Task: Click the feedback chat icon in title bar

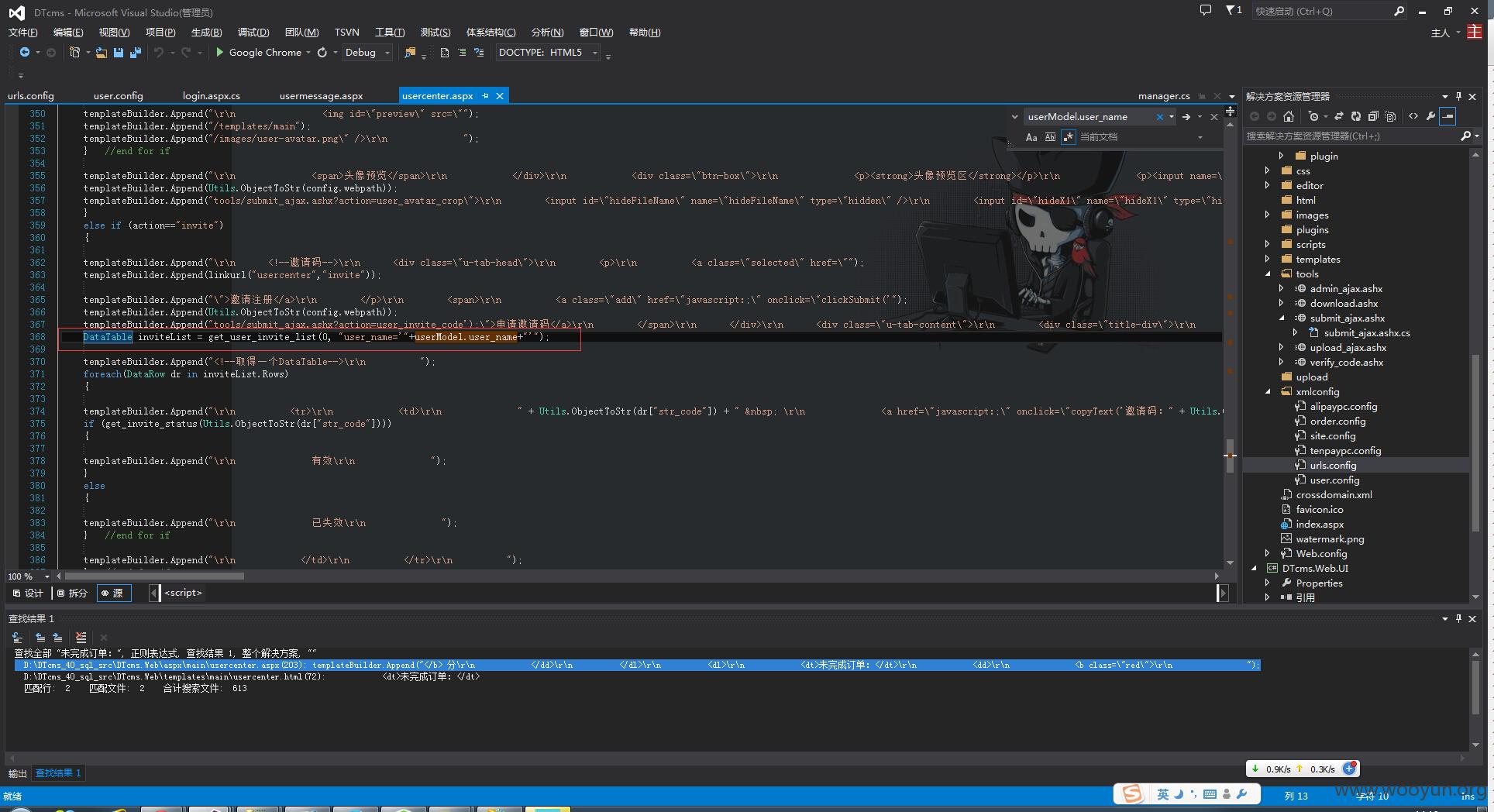Action: 1205,11
